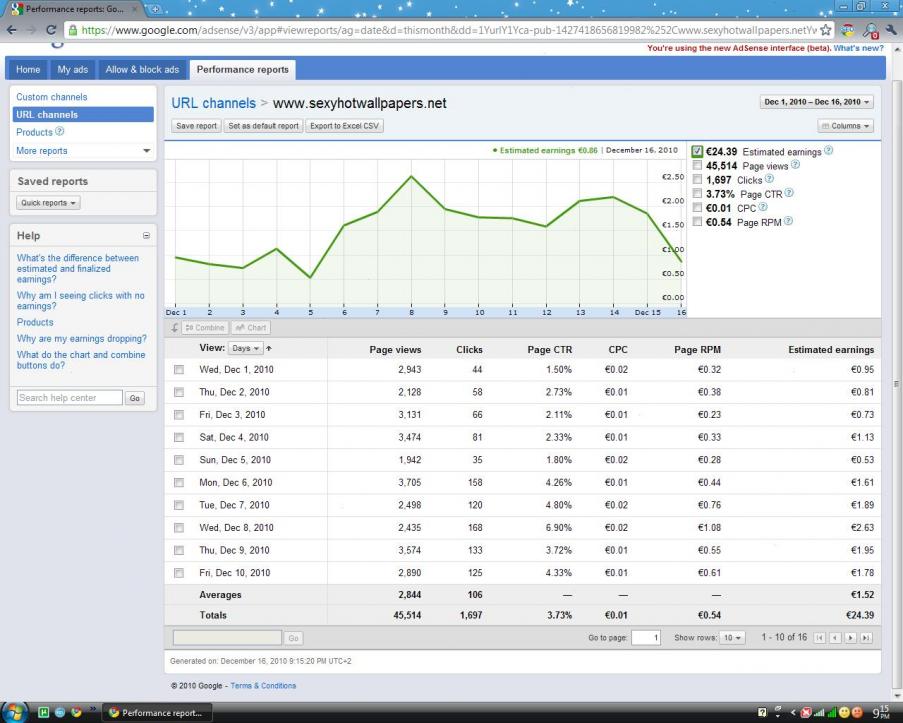Enable the Page views chart checkbox
The height and width of the screenshot is (723, 903).
697,165
